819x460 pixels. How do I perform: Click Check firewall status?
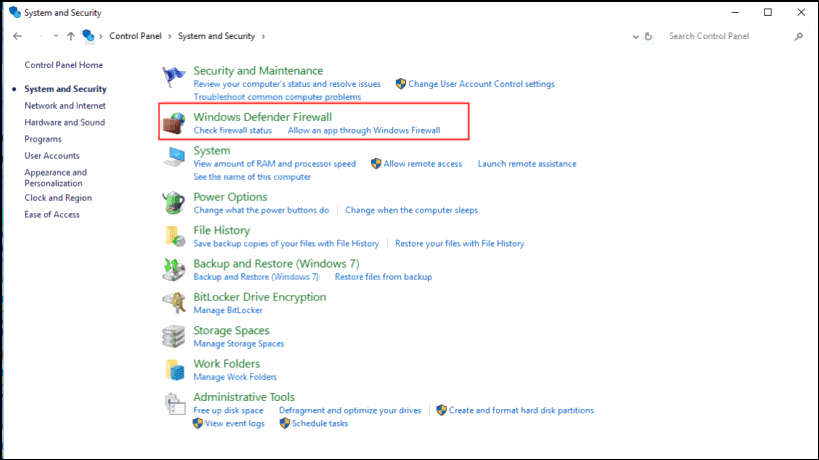click(x=232, y=131)
